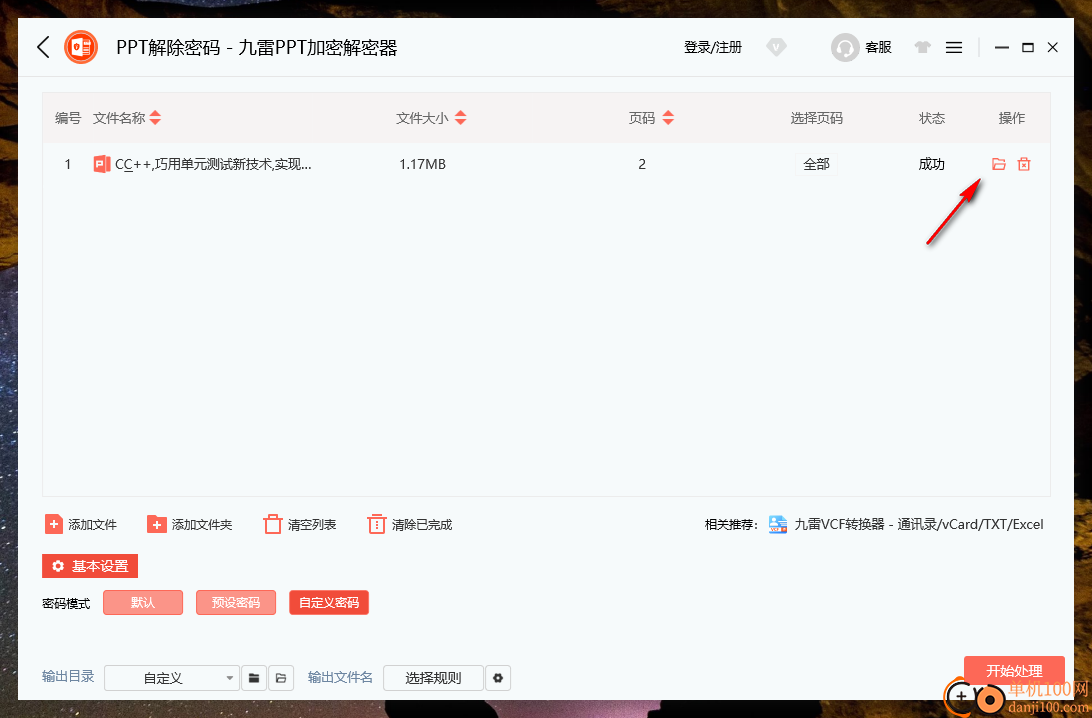Minimize the application window
Viewport: 1092px width, 718px height.
pos(1001,47)
